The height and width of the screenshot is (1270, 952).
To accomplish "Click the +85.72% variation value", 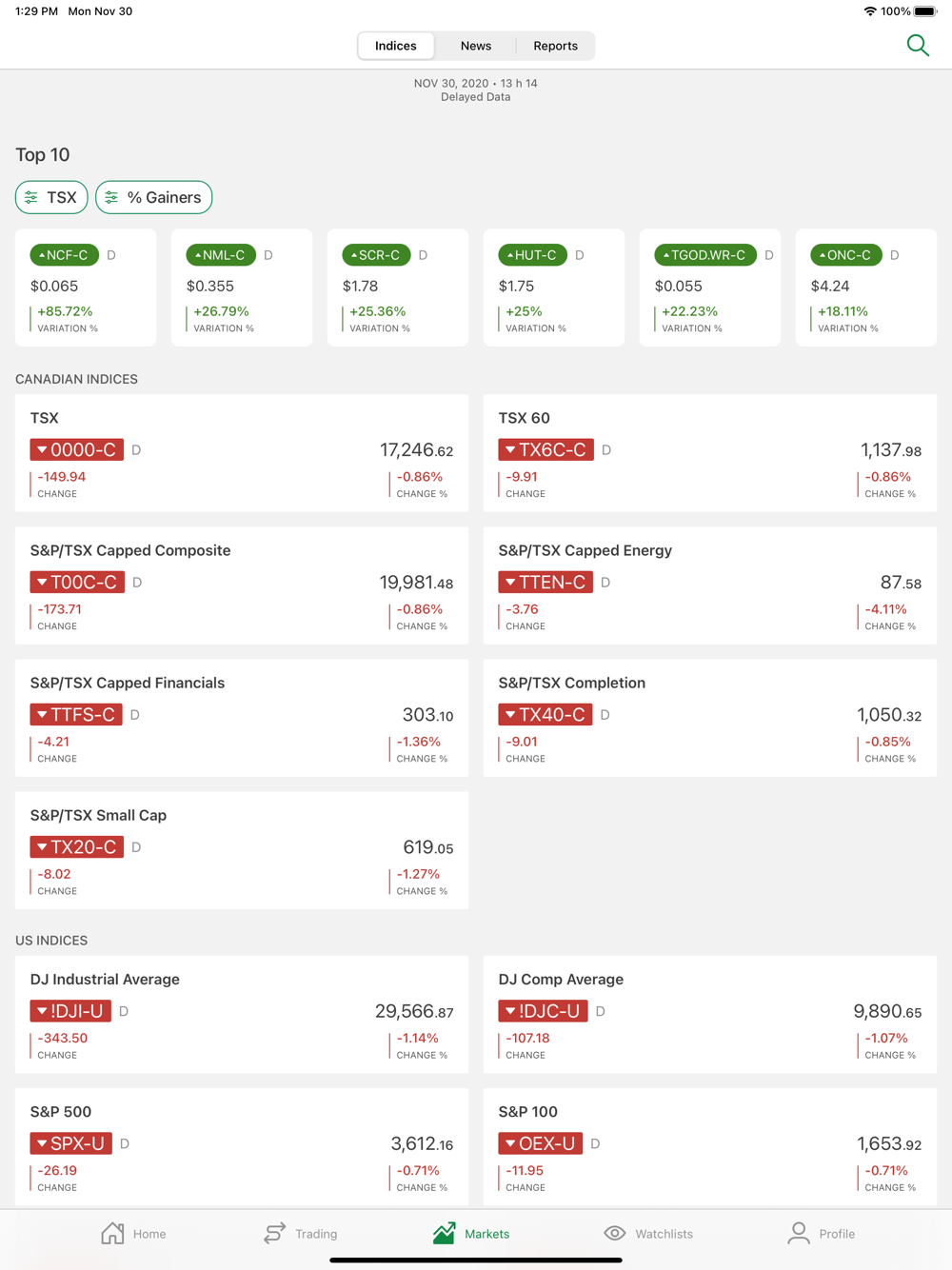I will (x=65, y=311).
